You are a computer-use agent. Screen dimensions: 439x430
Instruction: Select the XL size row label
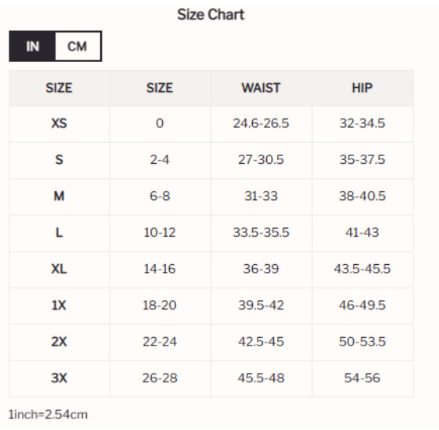coord(59,269)
